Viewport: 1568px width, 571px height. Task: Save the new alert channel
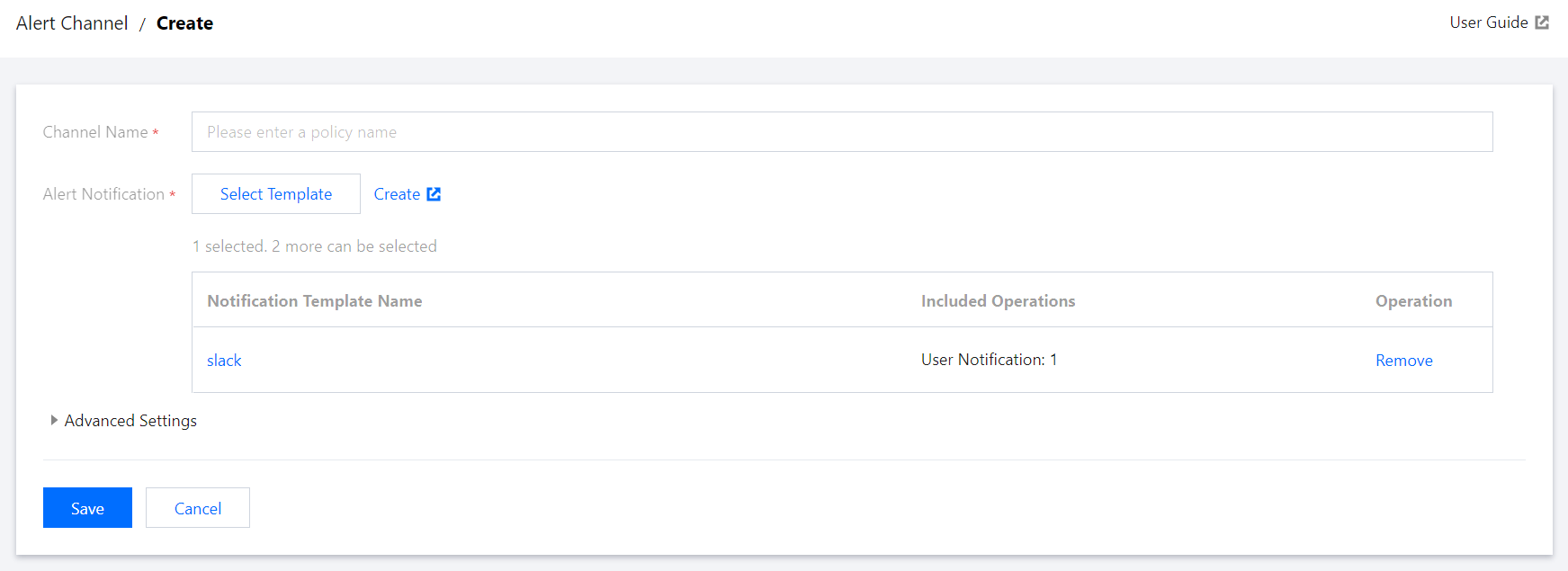(87, 508)
